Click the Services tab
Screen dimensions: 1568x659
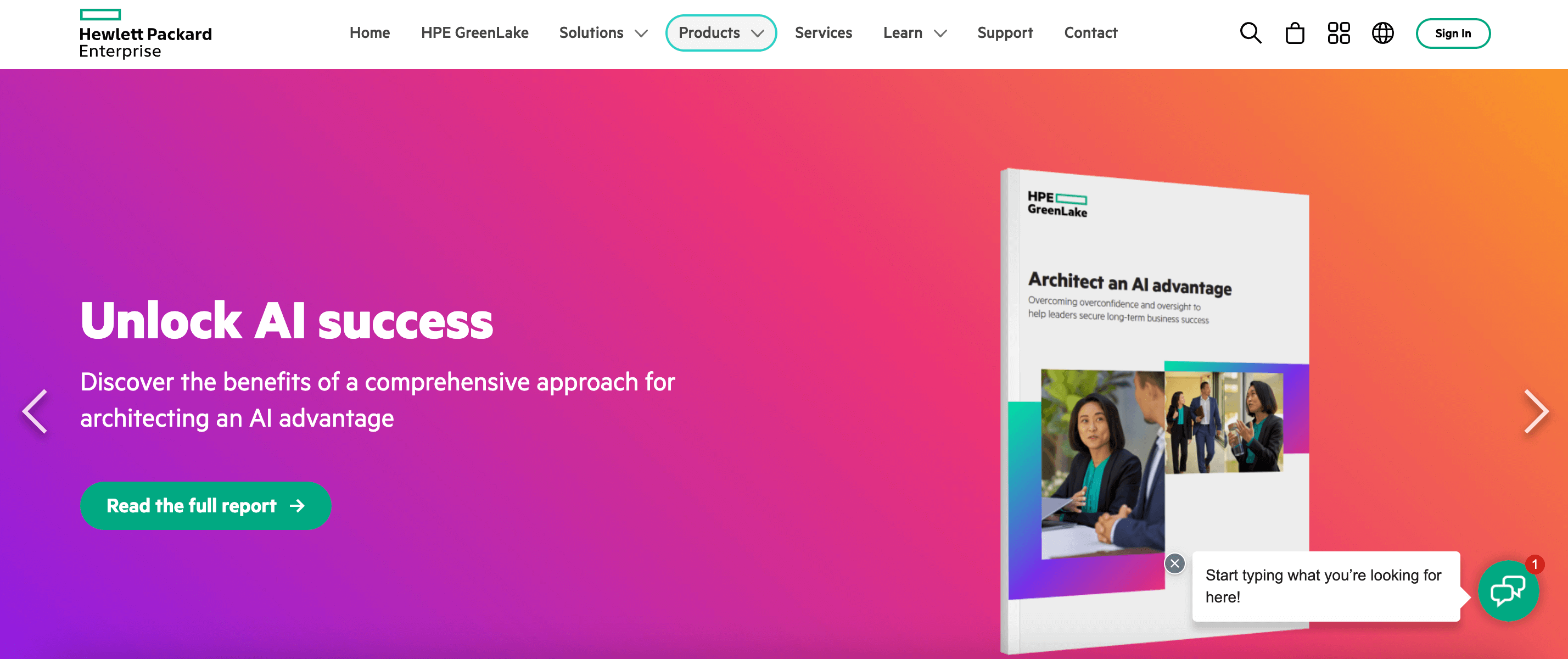(x=823, y=33)
